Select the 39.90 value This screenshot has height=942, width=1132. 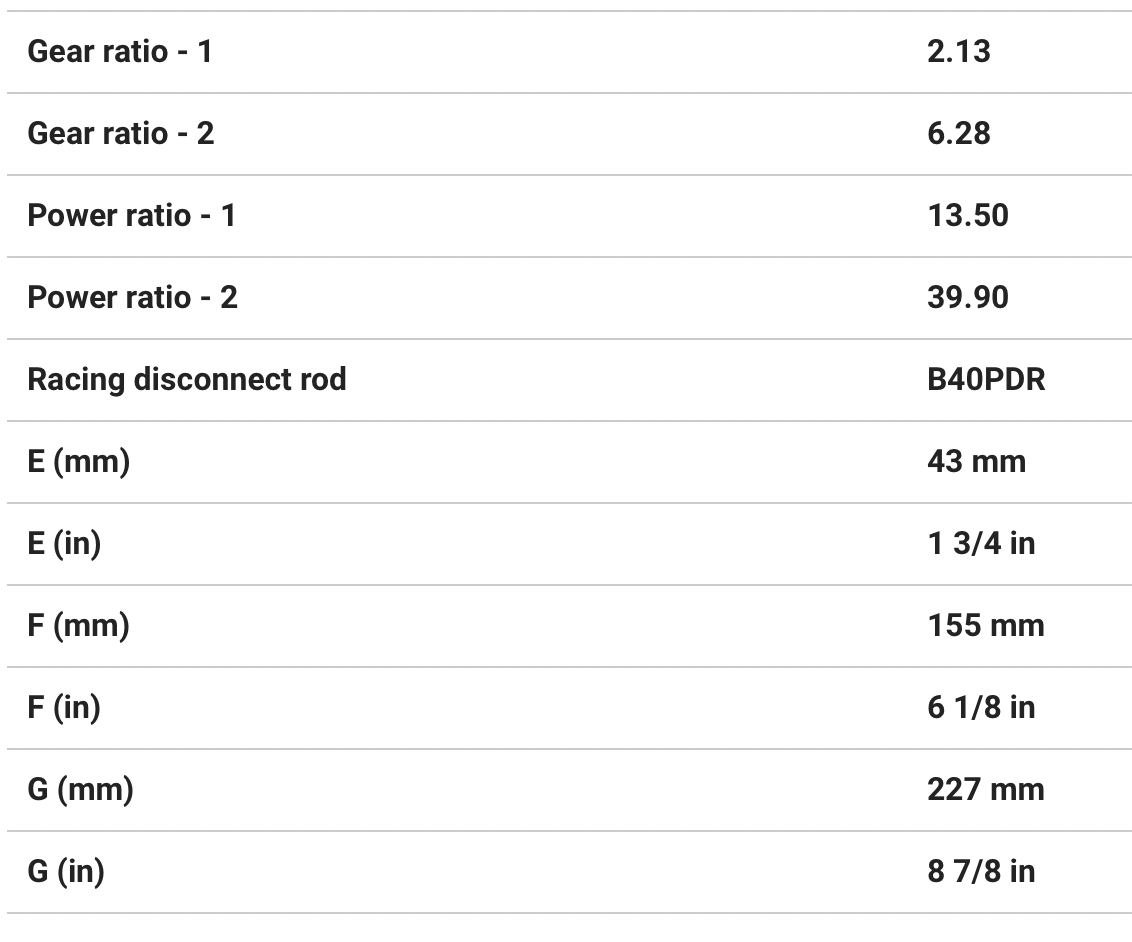(x=967, y=298)
